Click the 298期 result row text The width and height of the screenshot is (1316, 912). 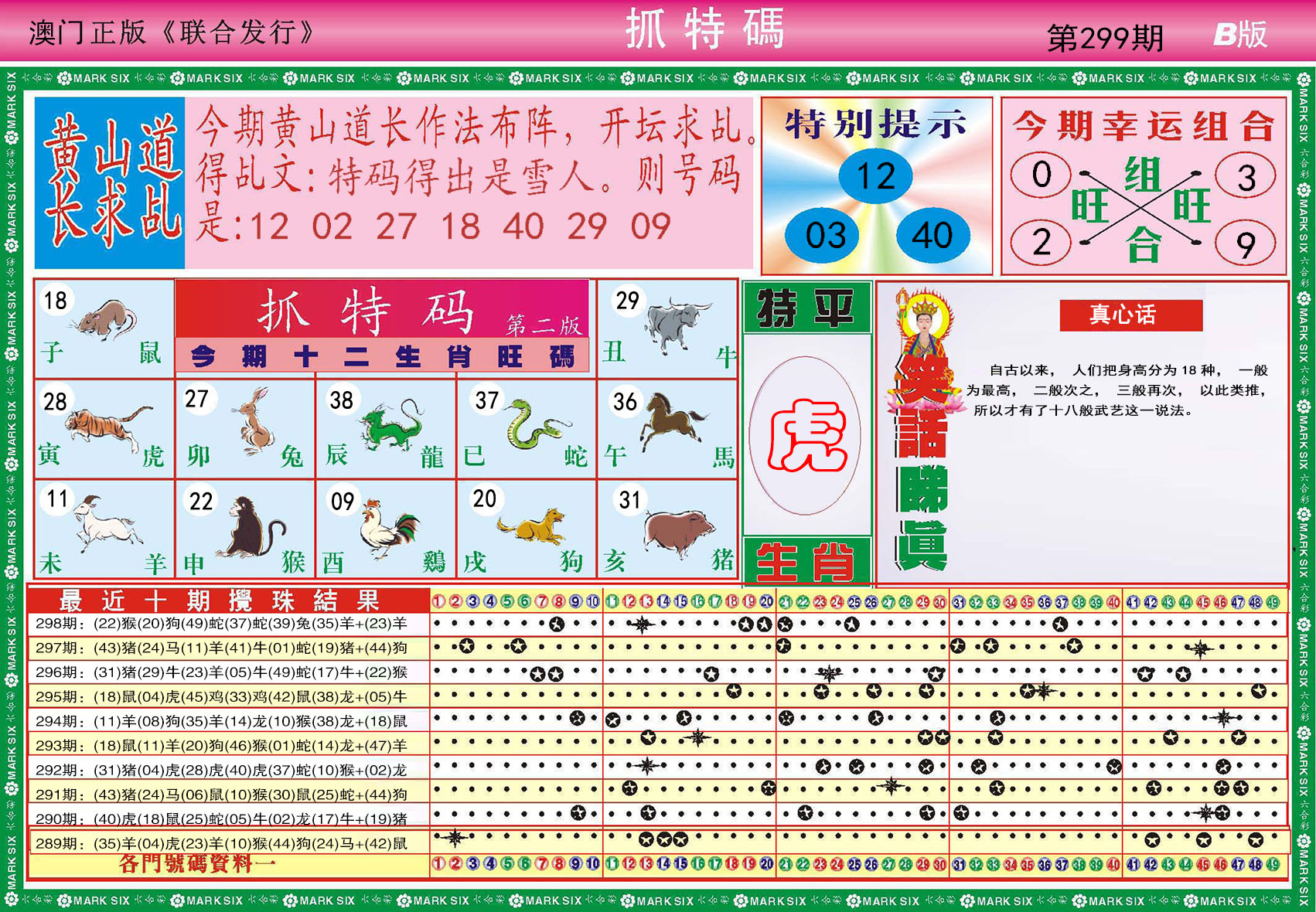tap(221, 624)
